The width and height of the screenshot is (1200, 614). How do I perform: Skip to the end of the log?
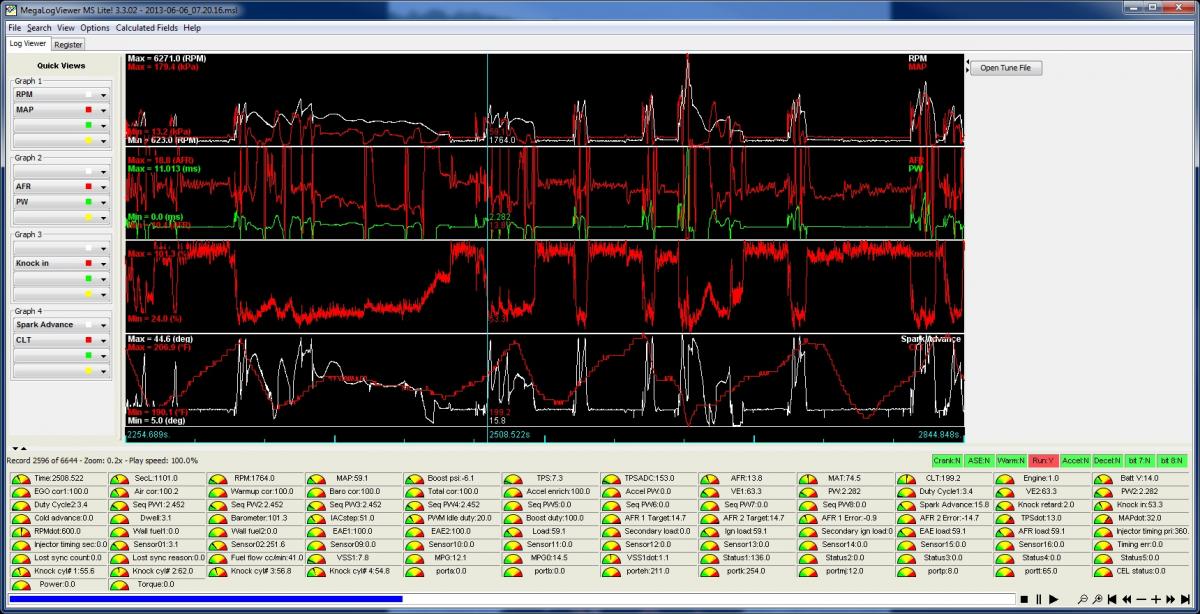click(x=1186, y=599)
